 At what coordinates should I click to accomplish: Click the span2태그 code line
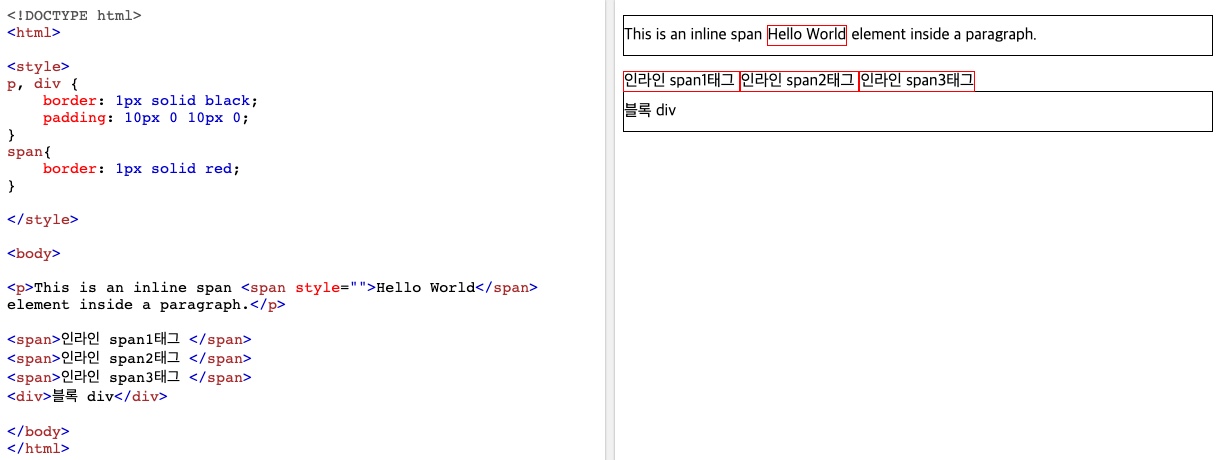tap(129, 358)
